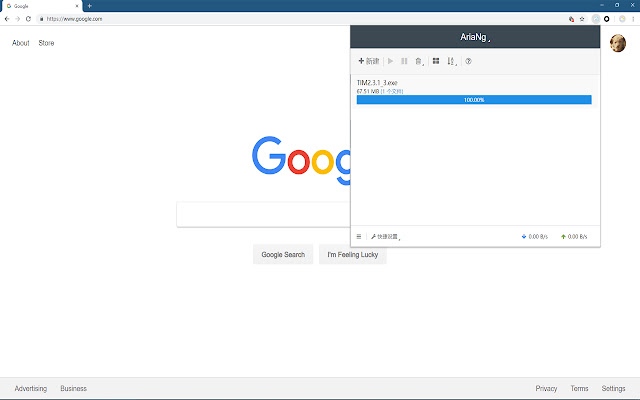The height and width of the screenshot is (400, 640).
Task: Open the Settings footer link
Action: coord(613,389)
